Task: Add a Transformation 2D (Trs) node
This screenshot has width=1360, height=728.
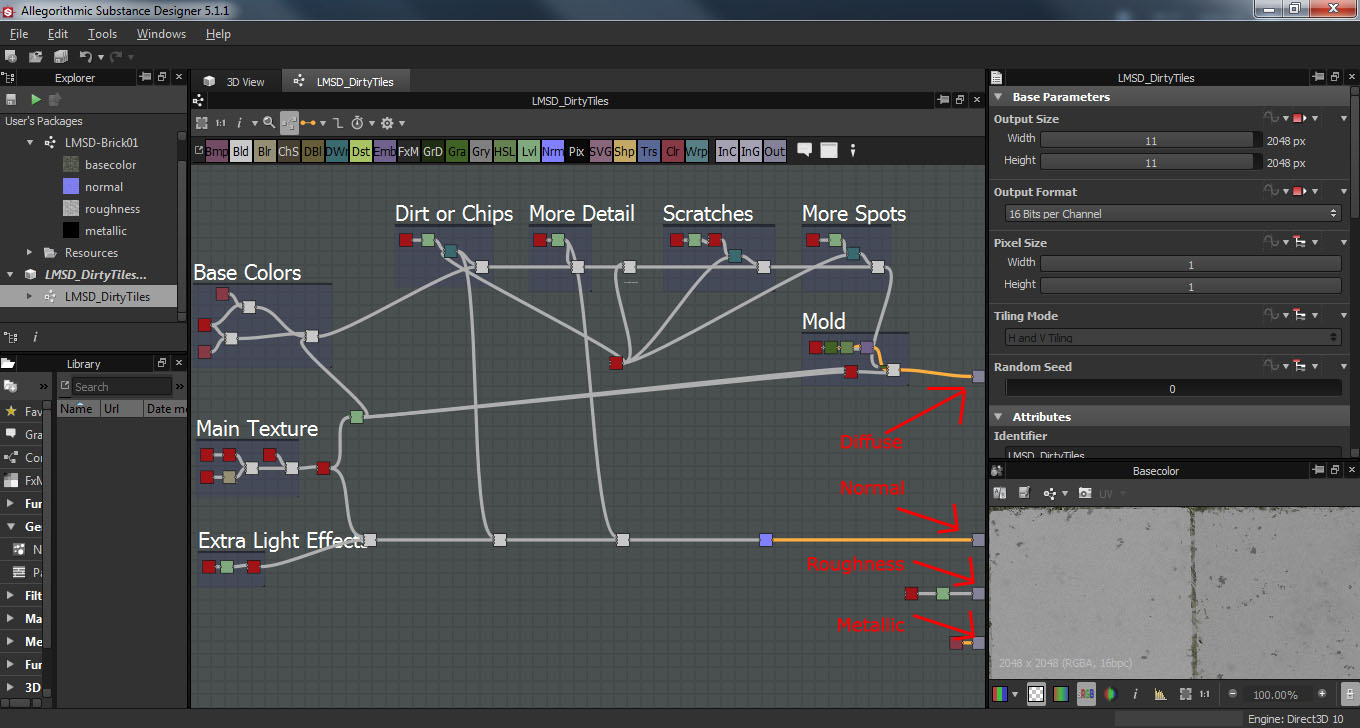Action: [649, 151]
